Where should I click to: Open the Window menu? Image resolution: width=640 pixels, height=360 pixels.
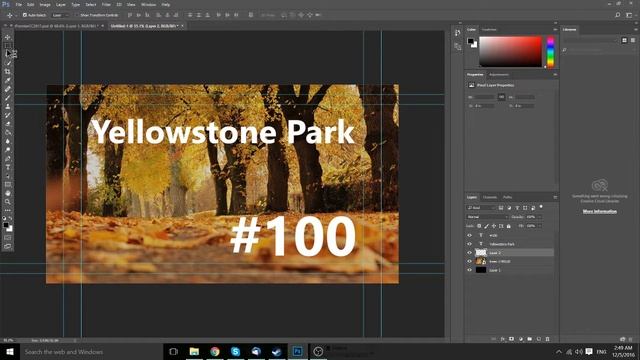(x=148, y=4)
